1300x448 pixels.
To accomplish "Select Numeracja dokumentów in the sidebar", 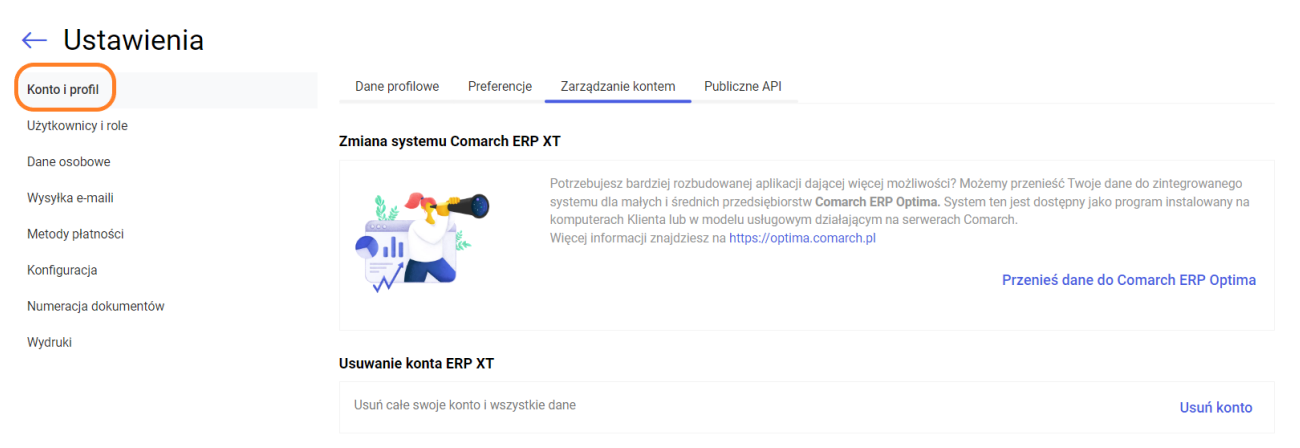I will pos(95,306).
